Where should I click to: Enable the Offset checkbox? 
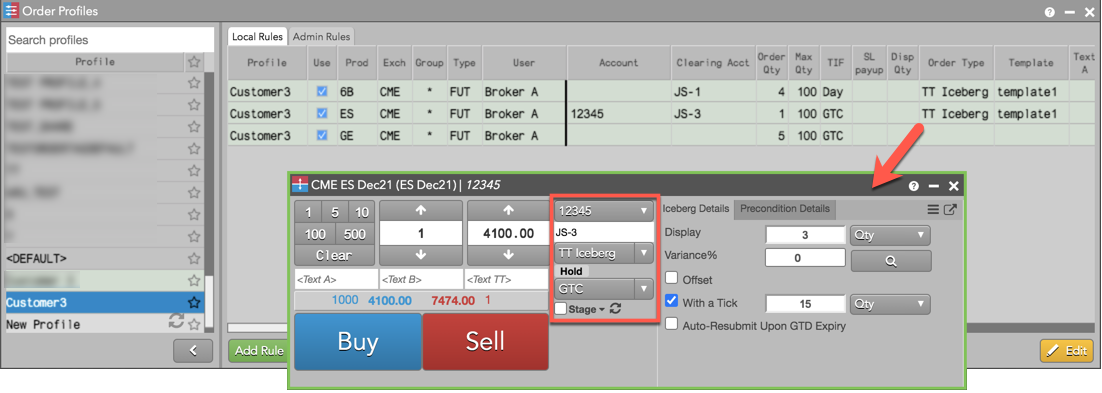pos(671,279)
